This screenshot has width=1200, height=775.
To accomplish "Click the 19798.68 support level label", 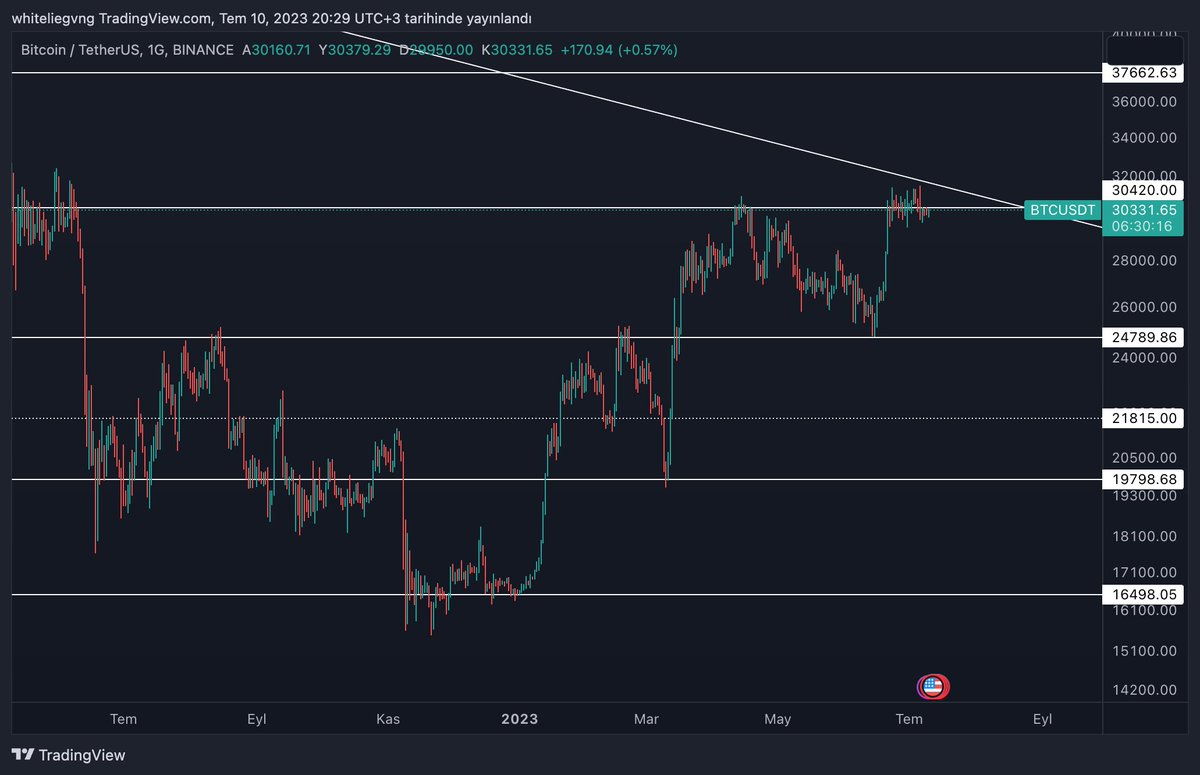I will (x=1143, y=479).
